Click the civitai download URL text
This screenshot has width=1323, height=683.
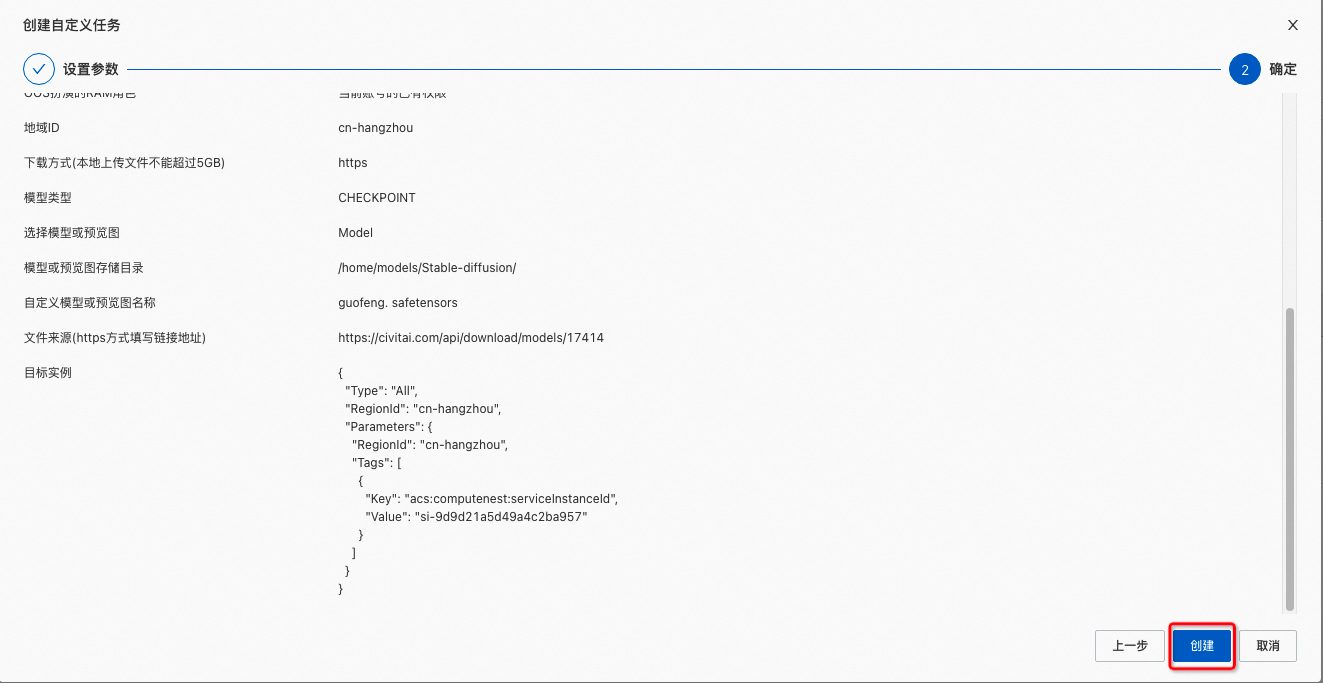coord(471,338)
